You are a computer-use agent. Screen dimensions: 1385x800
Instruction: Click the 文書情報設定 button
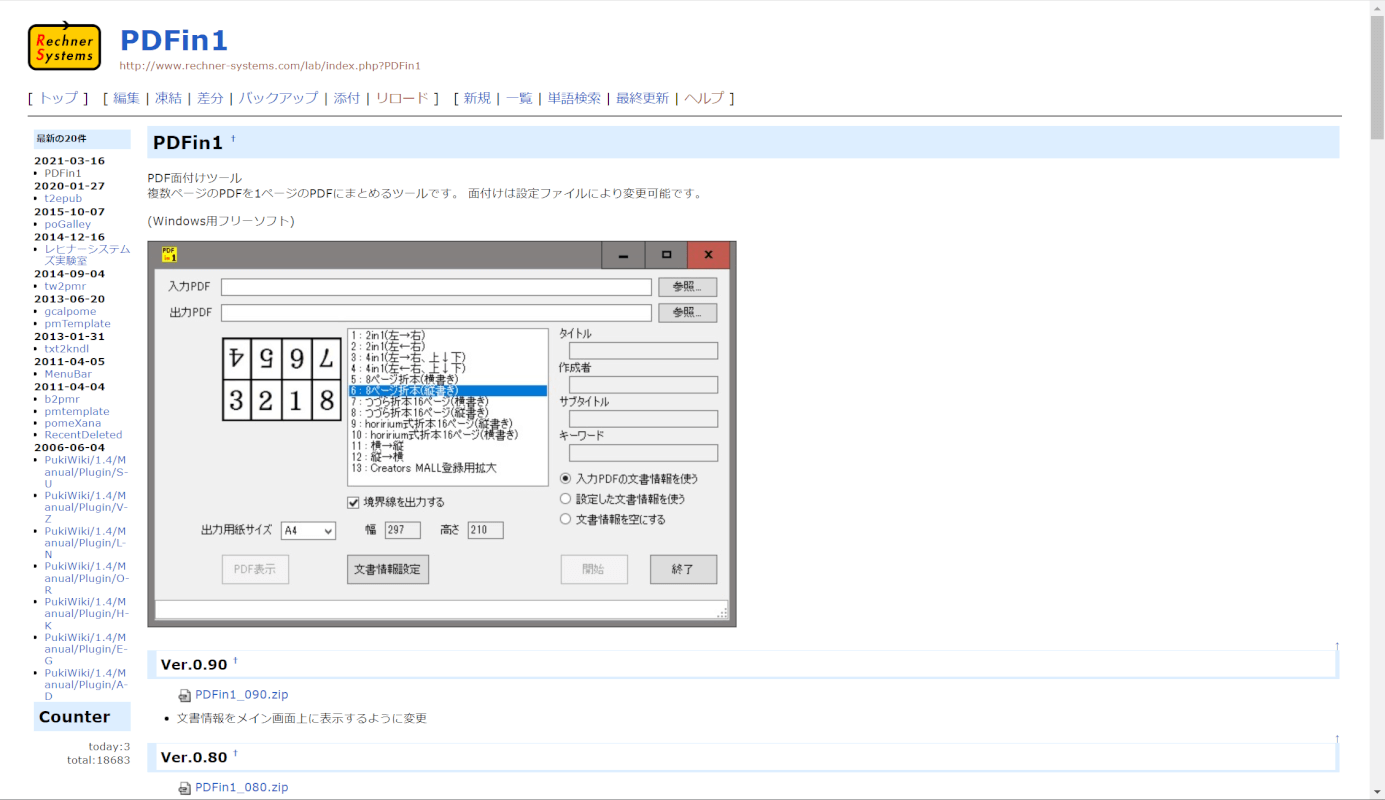click(388, 569)
